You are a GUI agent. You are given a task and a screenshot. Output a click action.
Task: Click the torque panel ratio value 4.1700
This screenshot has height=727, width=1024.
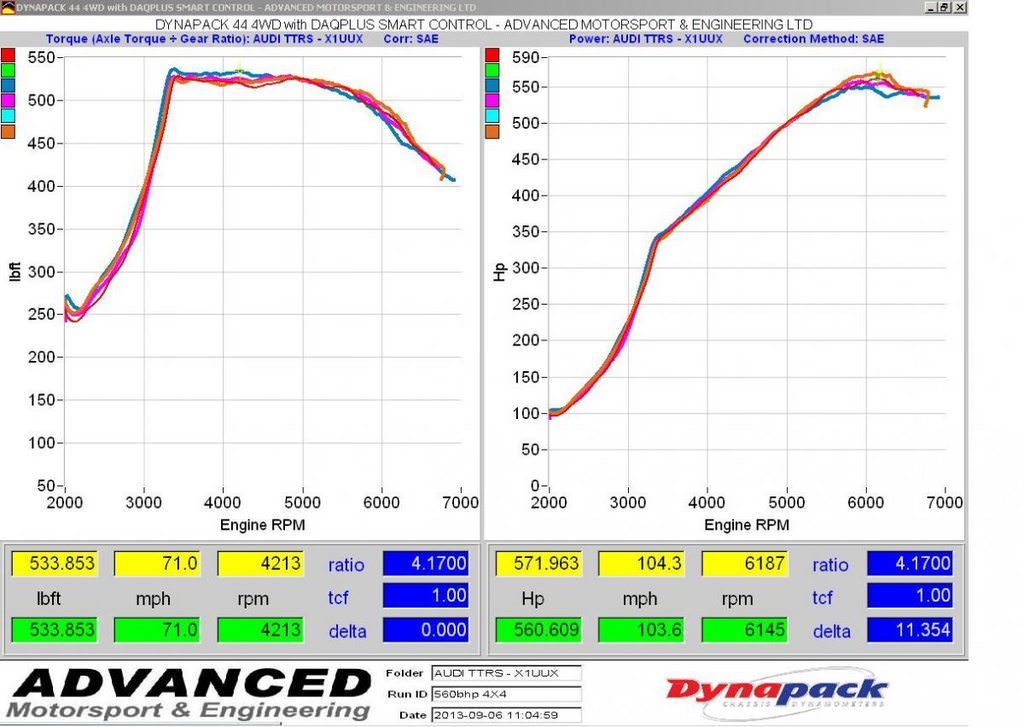coord(425,564)
